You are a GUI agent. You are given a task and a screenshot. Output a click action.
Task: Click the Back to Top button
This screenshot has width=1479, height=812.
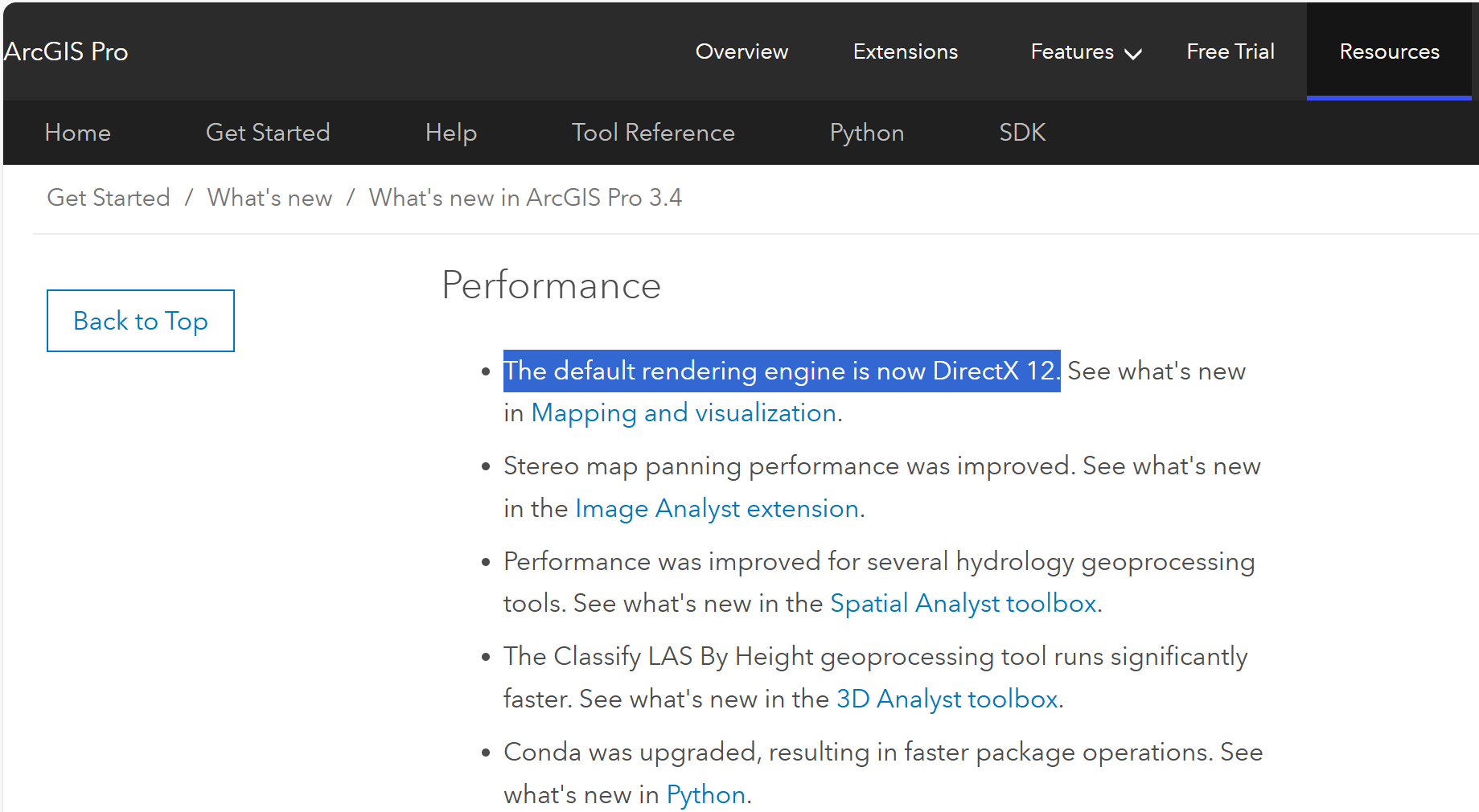[141, 321]
